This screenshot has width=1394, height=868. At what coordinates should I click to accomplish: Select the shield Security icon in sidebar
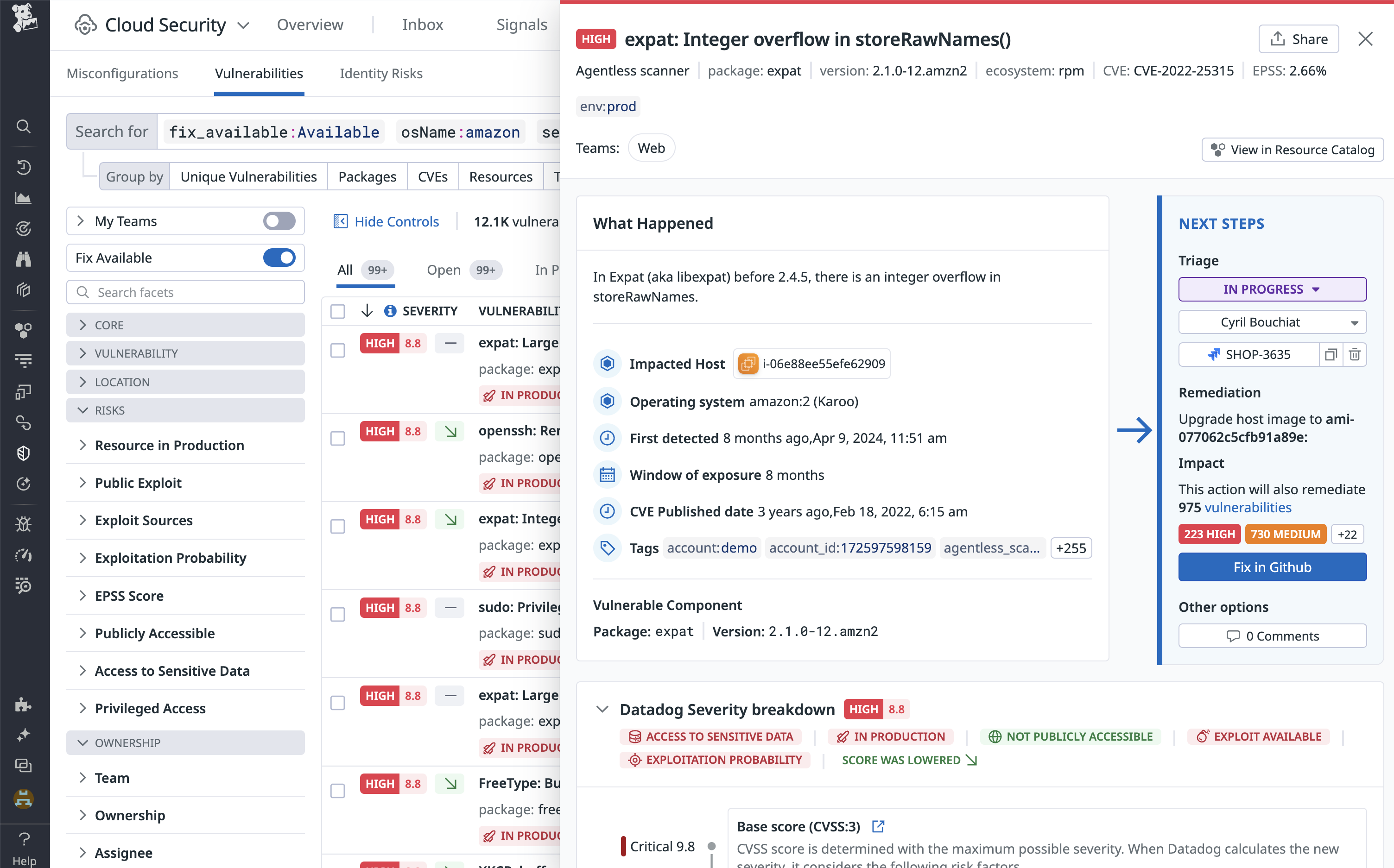24,453
